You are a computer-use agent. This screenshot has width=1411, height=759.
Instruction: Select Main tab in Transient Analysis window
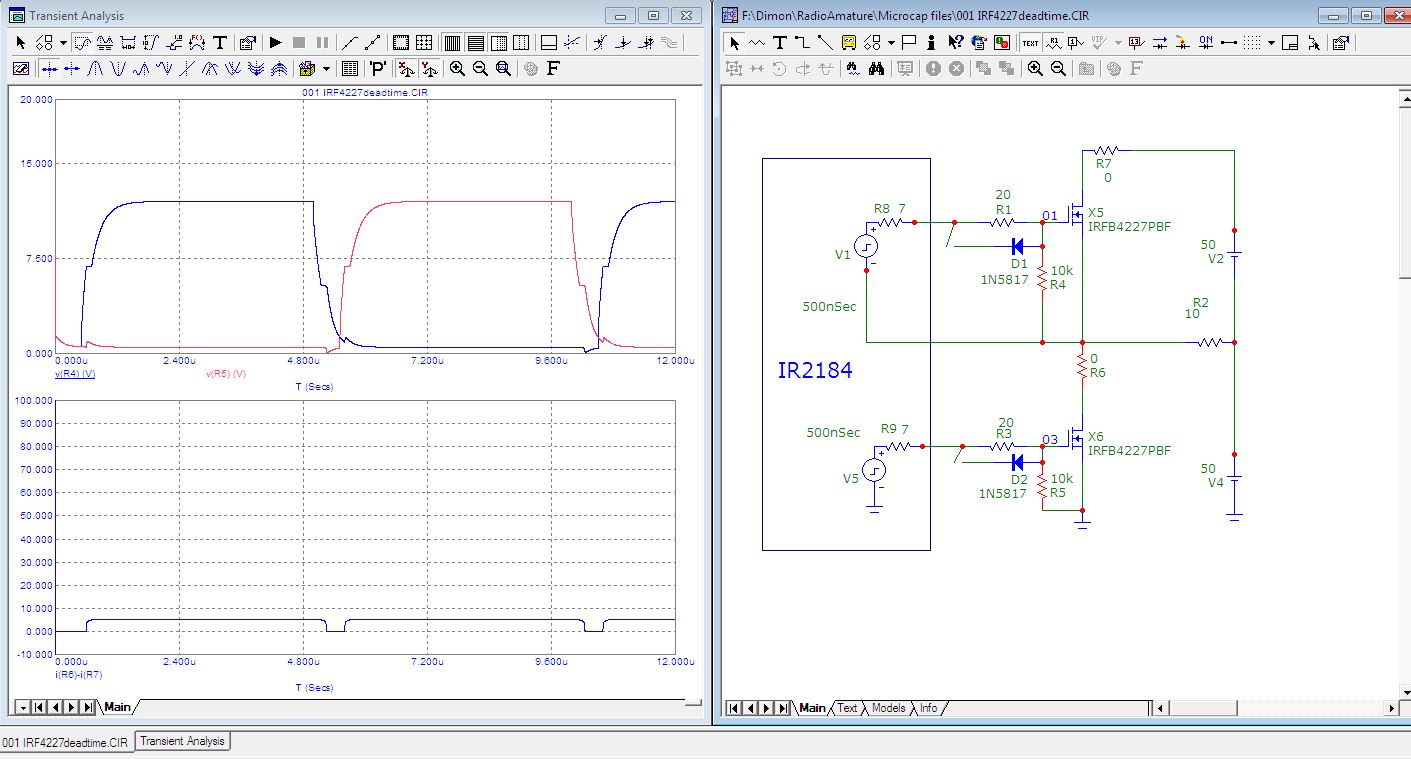117,707
